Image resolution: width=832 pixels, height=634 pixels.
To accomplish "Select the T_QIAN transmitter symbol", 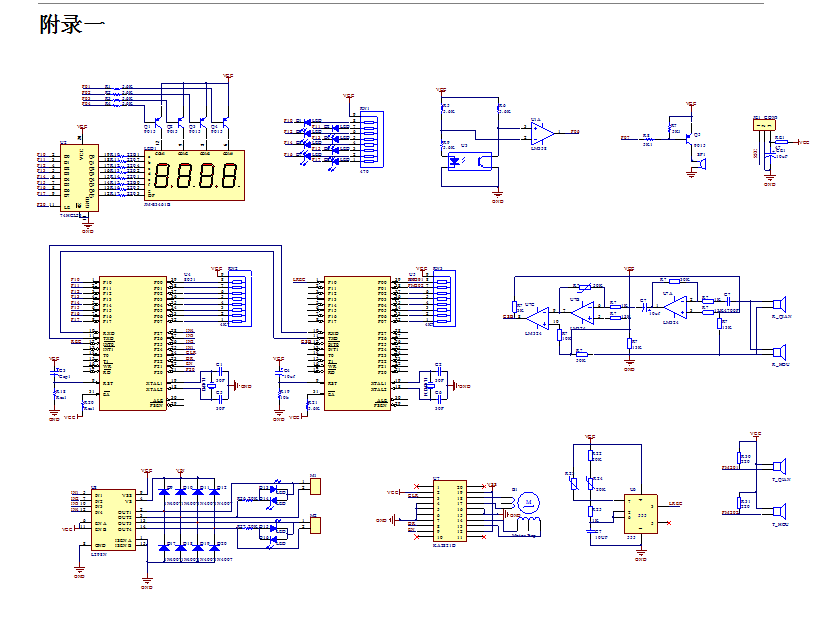I will (x=779, y=466).
